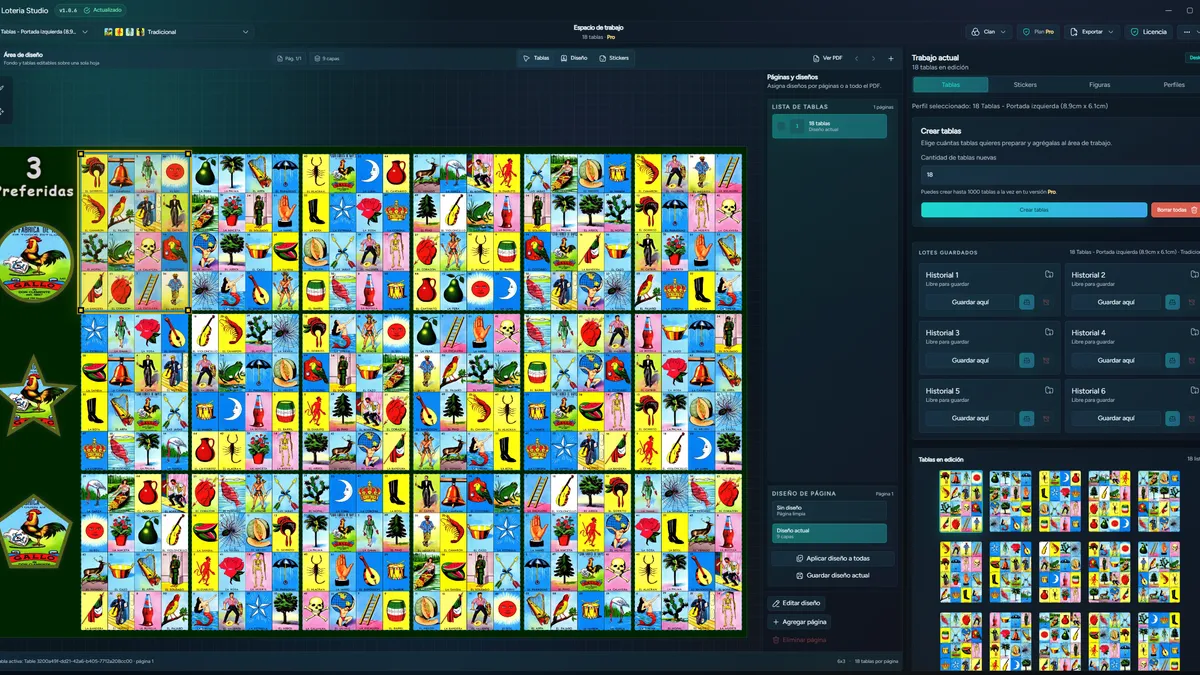Click the Ver PDF button
The width and height of the screenshot is (1200, 675).
click(x=828, y=58)
